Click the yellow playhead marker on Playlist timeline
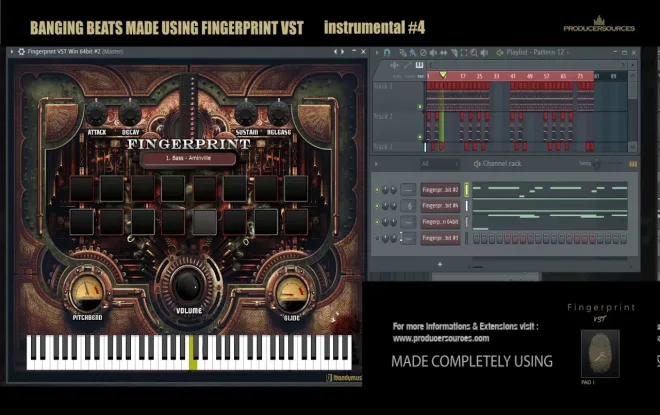 coord(443,75)
